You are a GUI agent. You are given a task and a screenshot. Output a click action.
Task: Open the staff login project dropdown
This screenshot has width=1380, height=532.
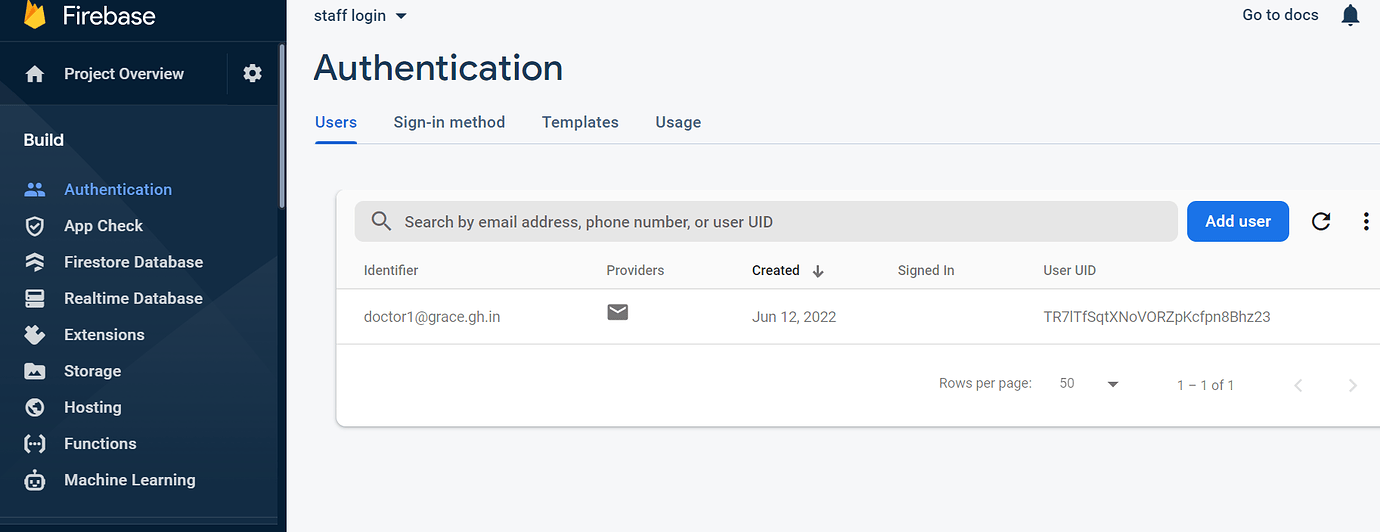[x=360, y=16]
